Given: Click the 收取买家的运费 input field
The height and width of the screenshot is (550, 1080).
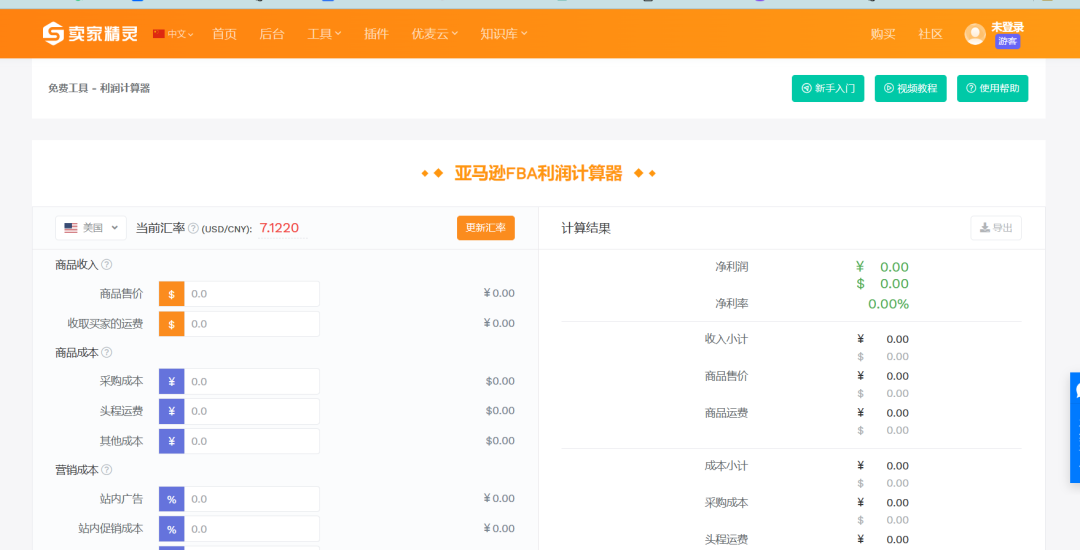Looking at the screenshot, I should coord(251,324).
